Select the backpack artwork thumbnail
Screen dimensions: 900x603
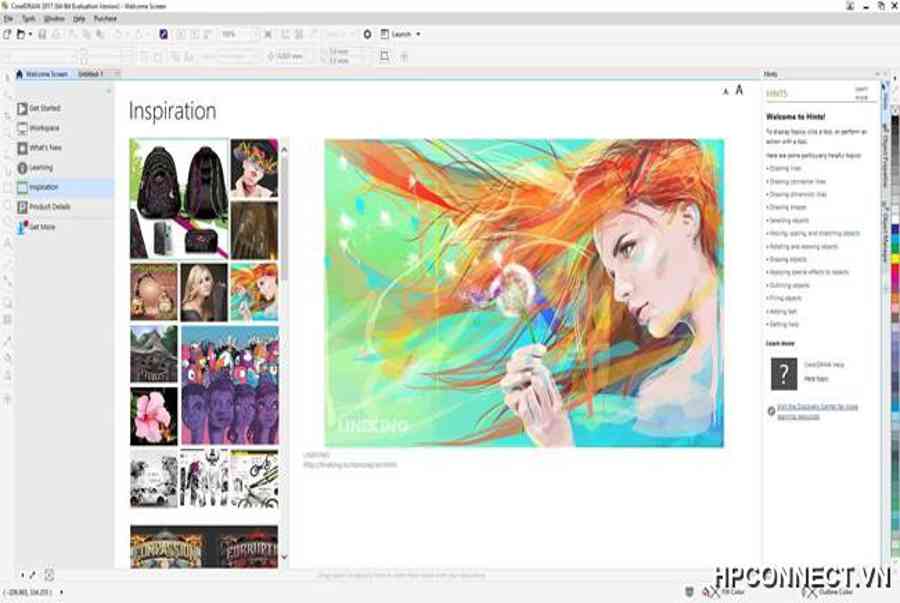click(179, 198)
